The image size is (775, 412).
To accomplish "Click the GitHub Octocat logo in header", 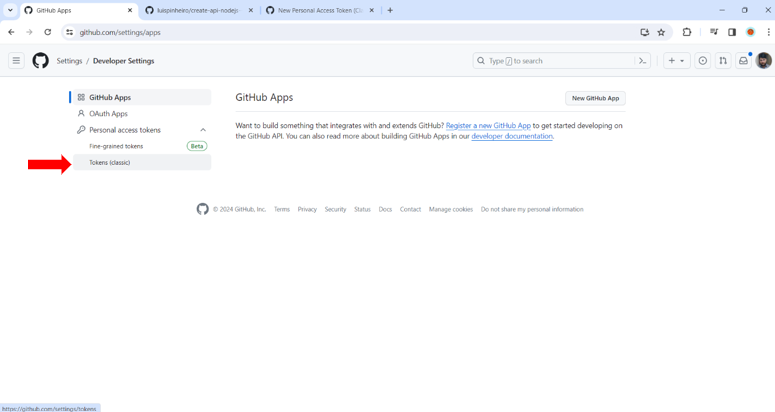I will 41,61.
